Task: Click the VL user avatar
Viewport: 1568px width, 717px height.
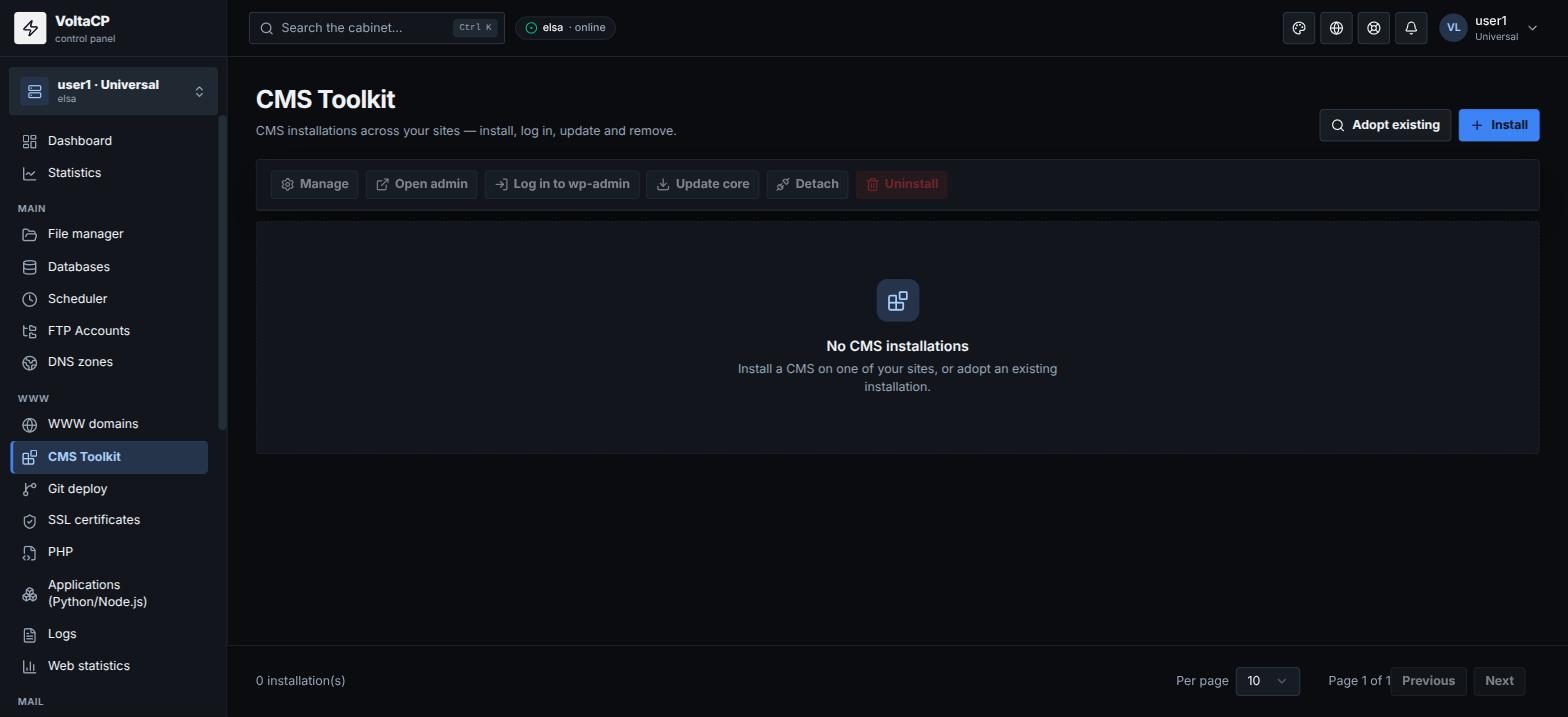Action: 1453,28
